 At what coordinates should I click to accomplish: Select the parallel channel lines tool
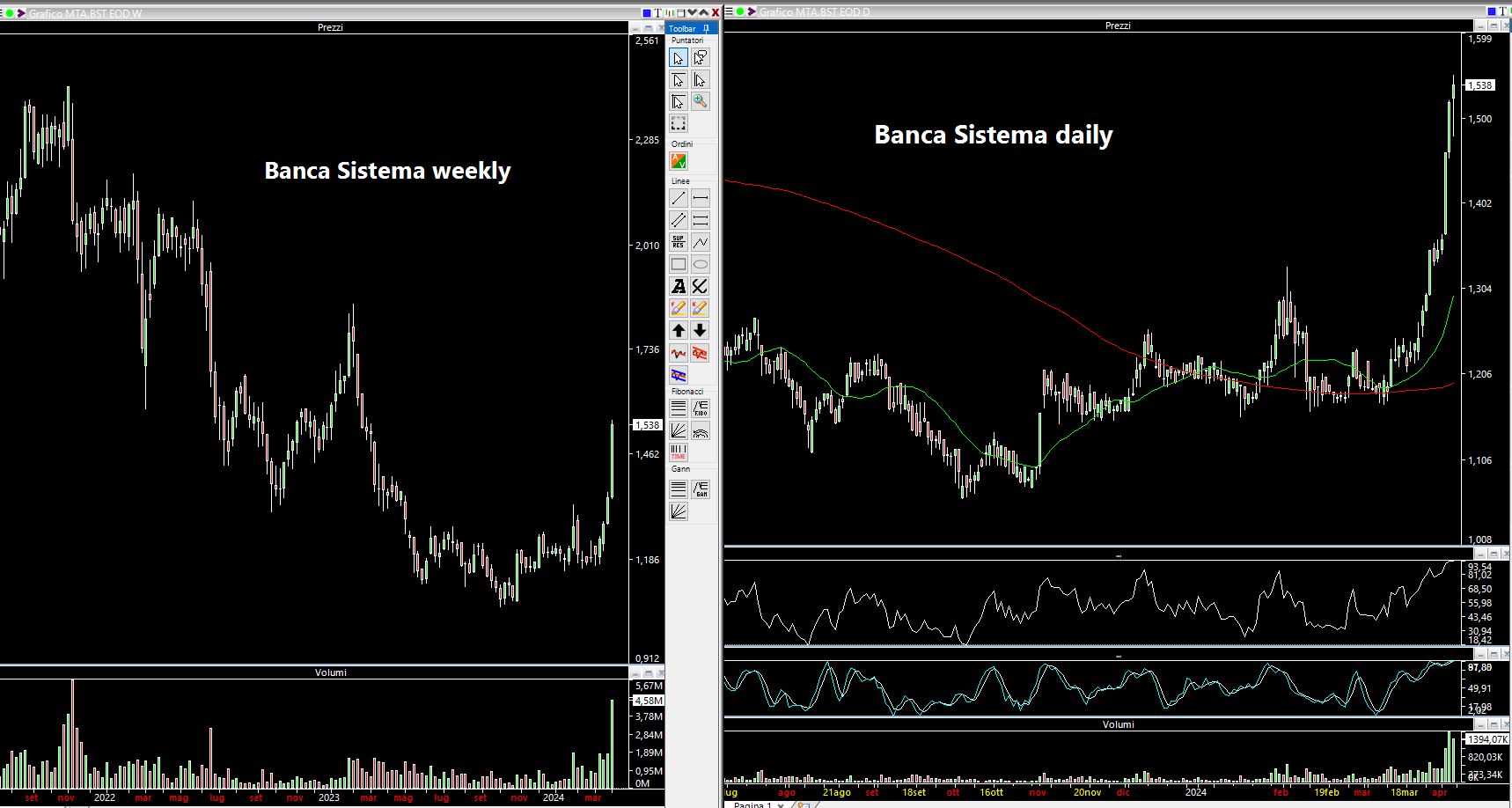click(x=678, y=220)
